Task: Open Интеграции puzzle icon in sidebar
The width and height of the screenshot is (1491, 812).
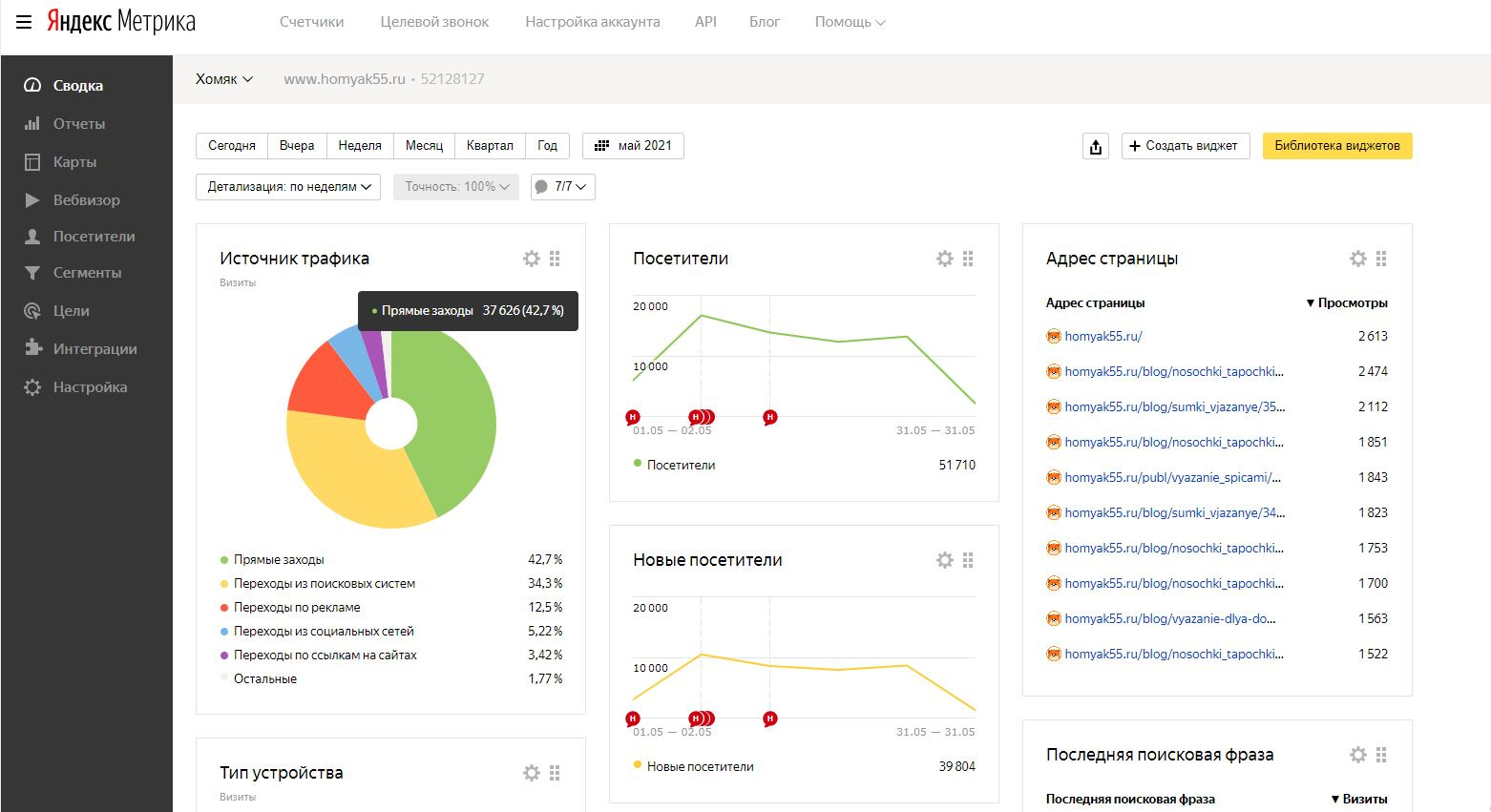Action: pos(32,348)
